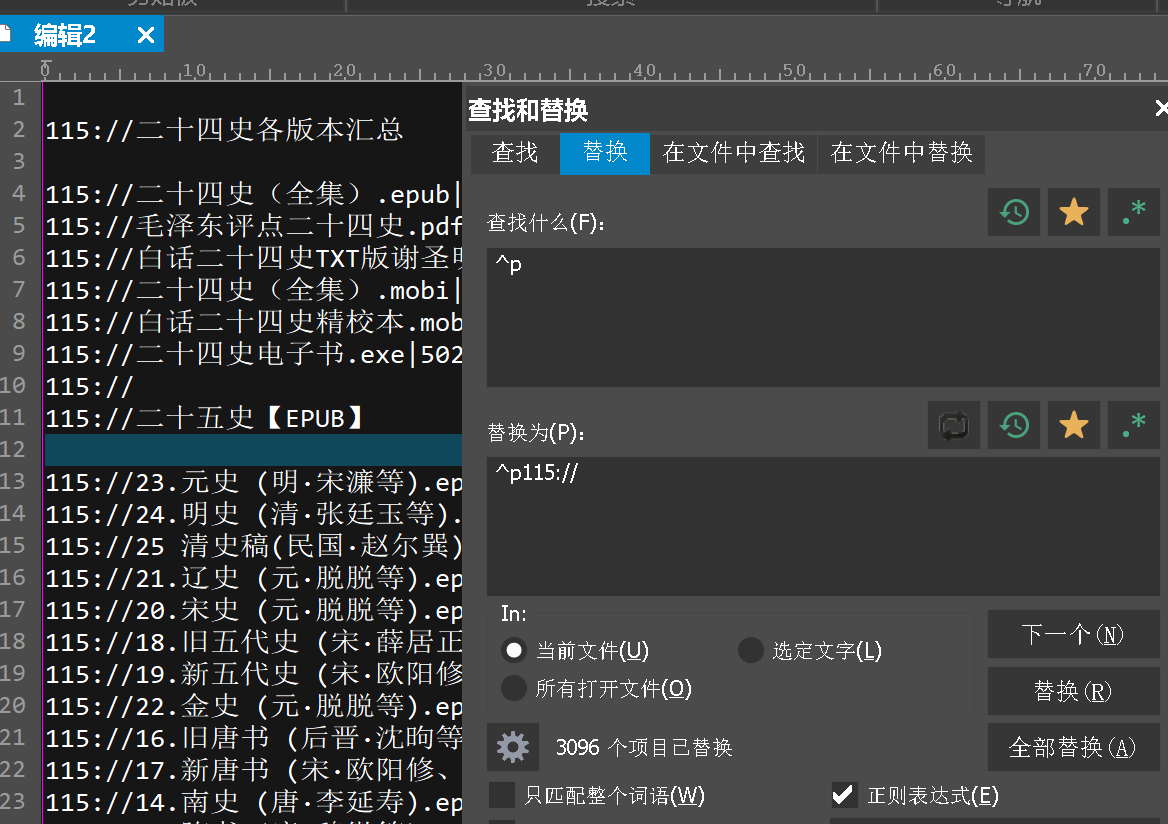Screen dimensions: 1168x824
Task: Click the 下一个 button
Action: tap(1073, 635)
